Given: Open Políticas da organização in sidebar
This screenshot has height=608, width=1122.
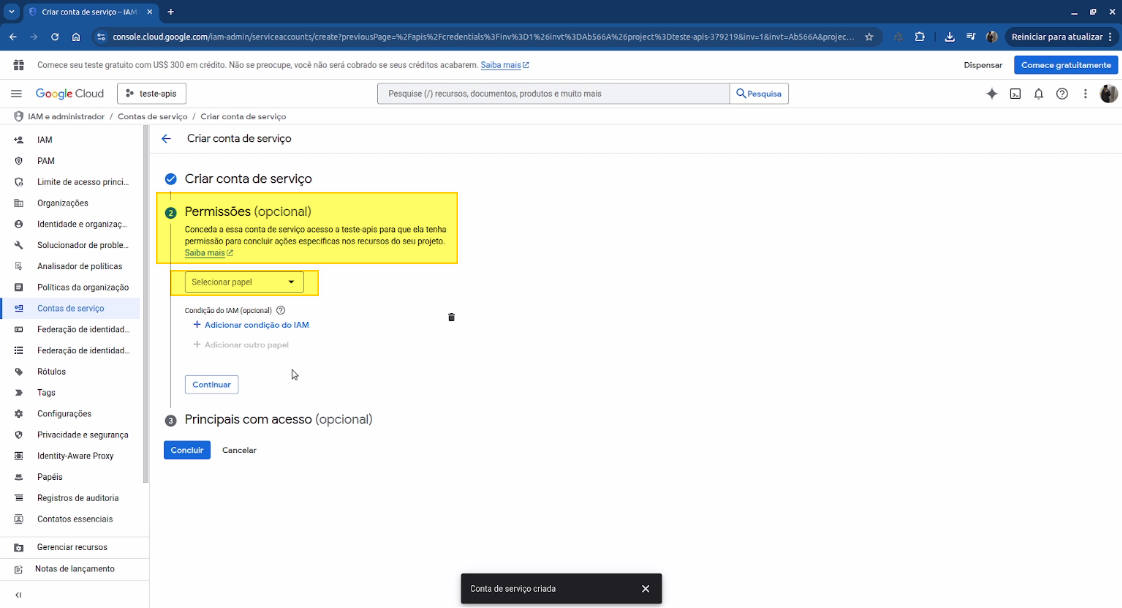Looking at the screenshot, I should 83,288.
